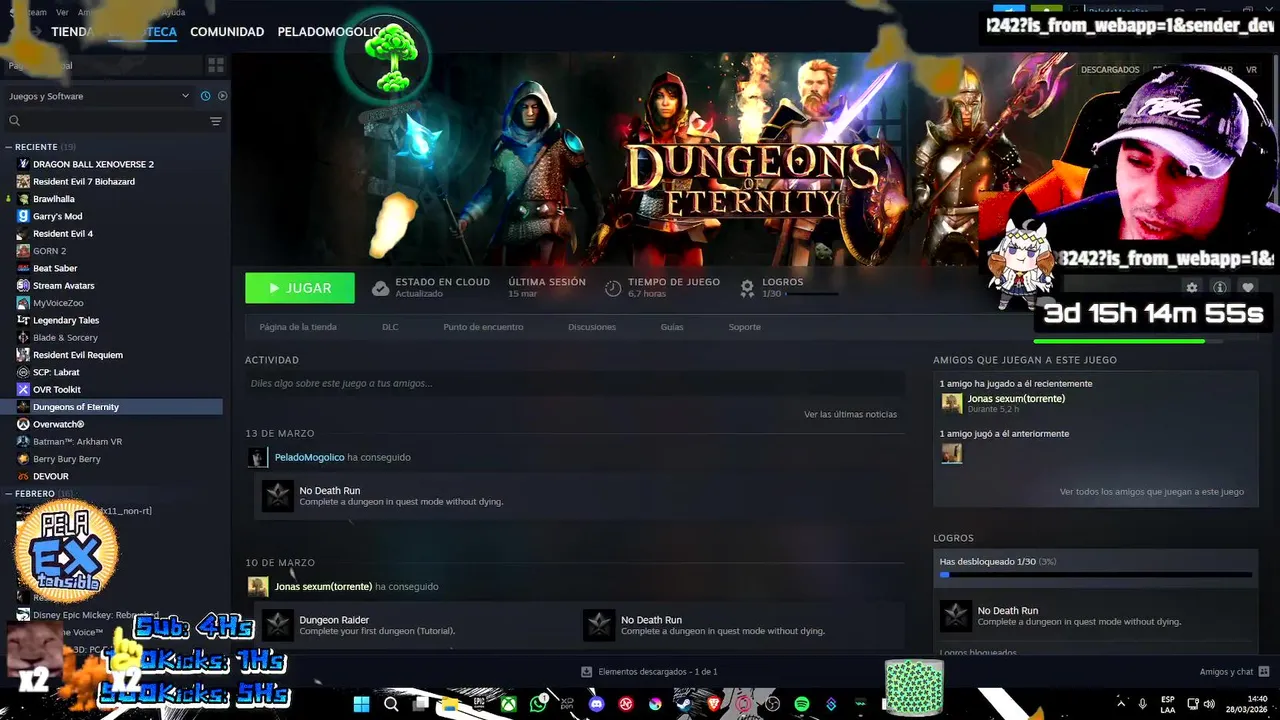The image size is (1280, 720).
Task: Click Ver las últimas noticias link
Action: 850,414
